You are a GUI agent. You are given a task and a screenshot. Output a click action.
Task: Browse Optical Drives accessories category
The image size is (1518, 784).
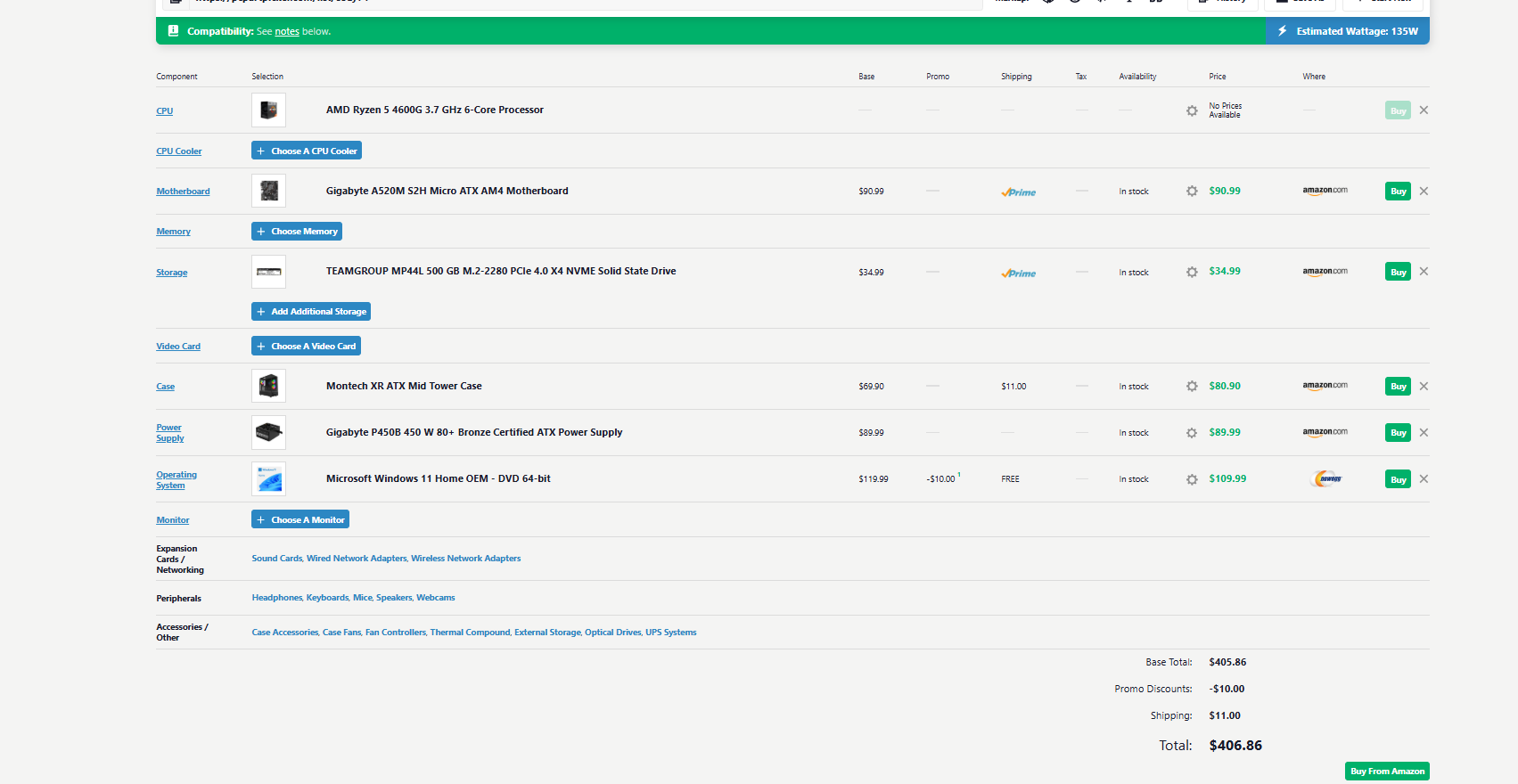coord(613,633)
